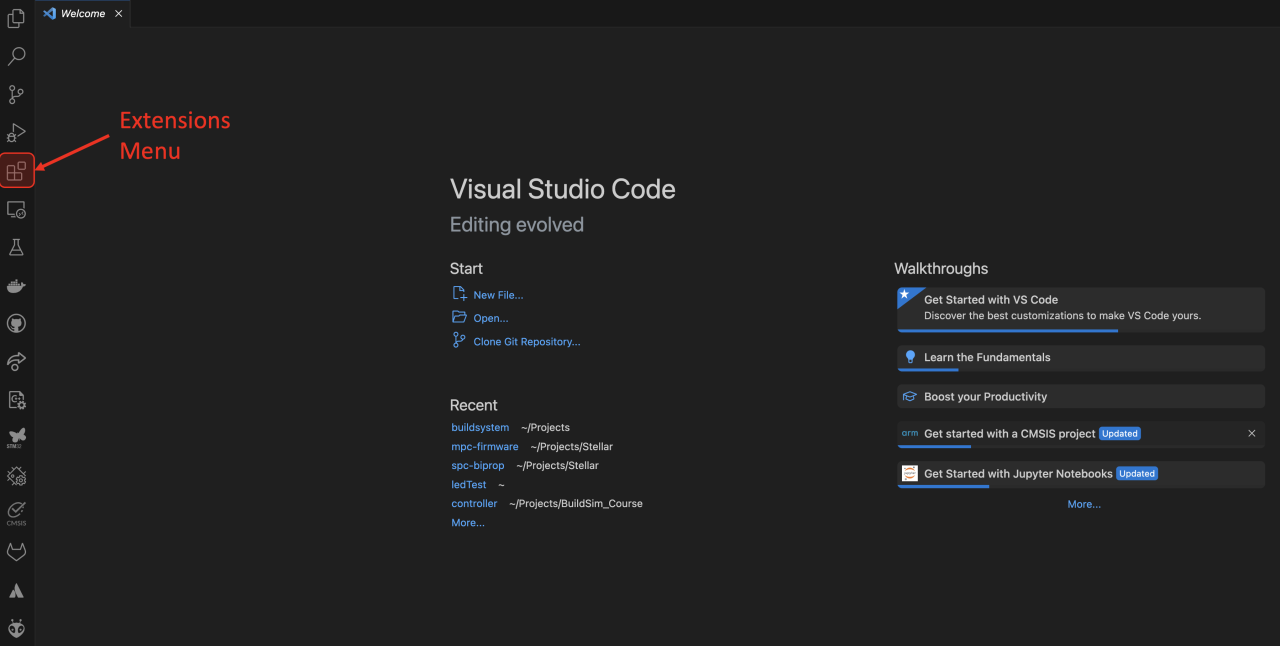Screen dimensions: 1280x646
Task: Open the Source Control view
Action: click(16, 94)
